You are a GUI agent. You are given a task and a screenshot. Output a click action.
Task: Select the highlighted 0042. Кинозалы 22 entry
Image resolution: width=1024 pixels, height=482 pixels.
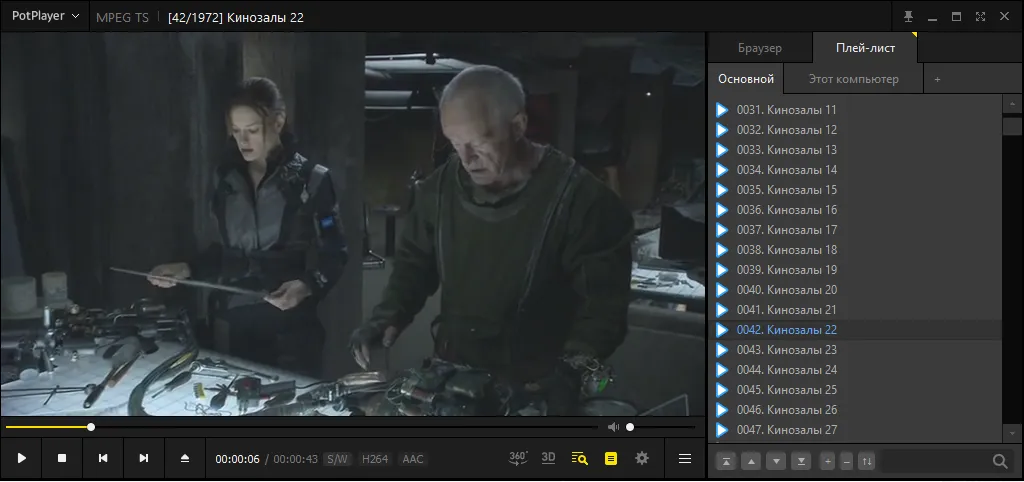coord(855,330)
